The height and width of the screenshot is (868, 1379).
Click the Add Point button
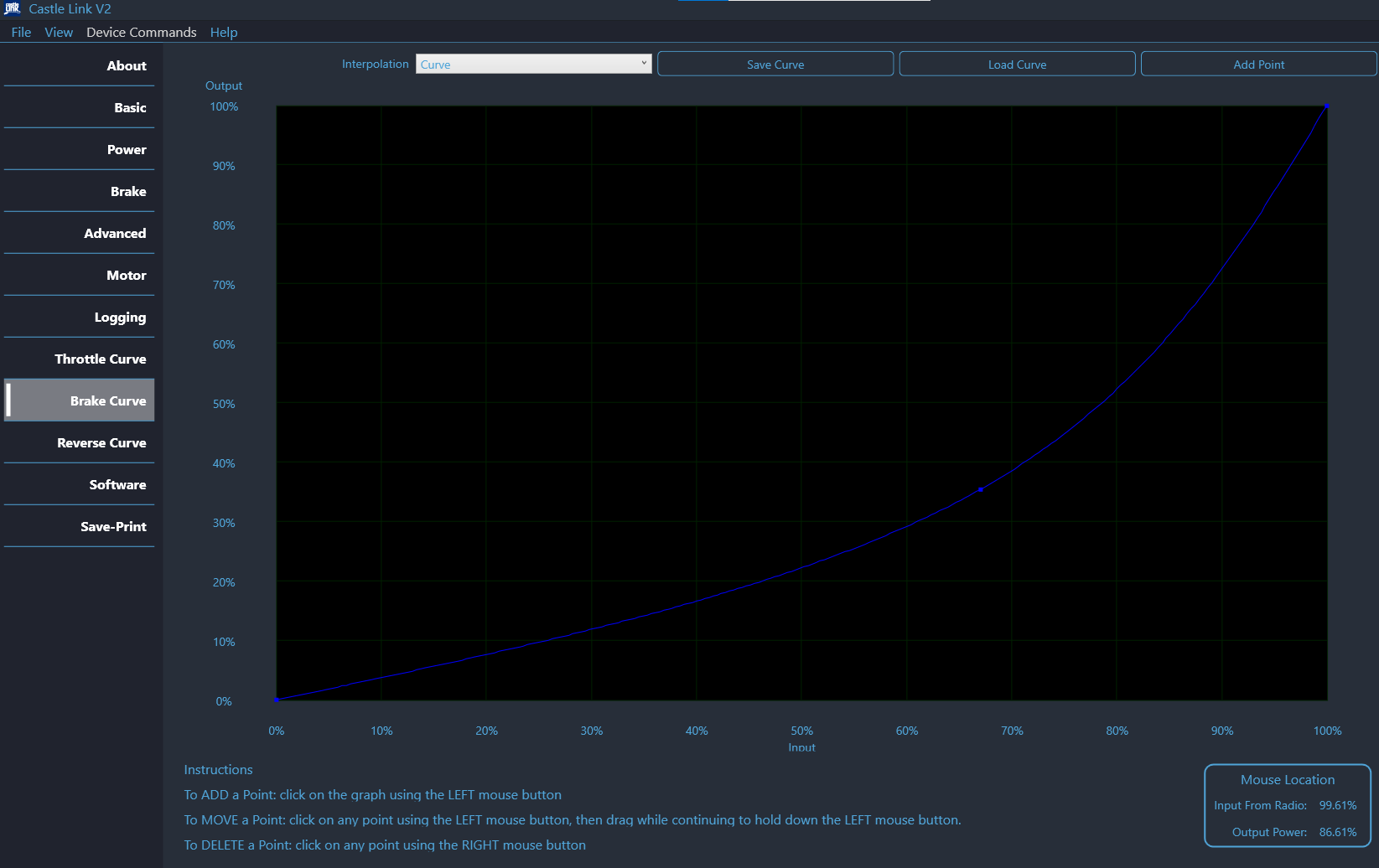[x=1258, y=64]
